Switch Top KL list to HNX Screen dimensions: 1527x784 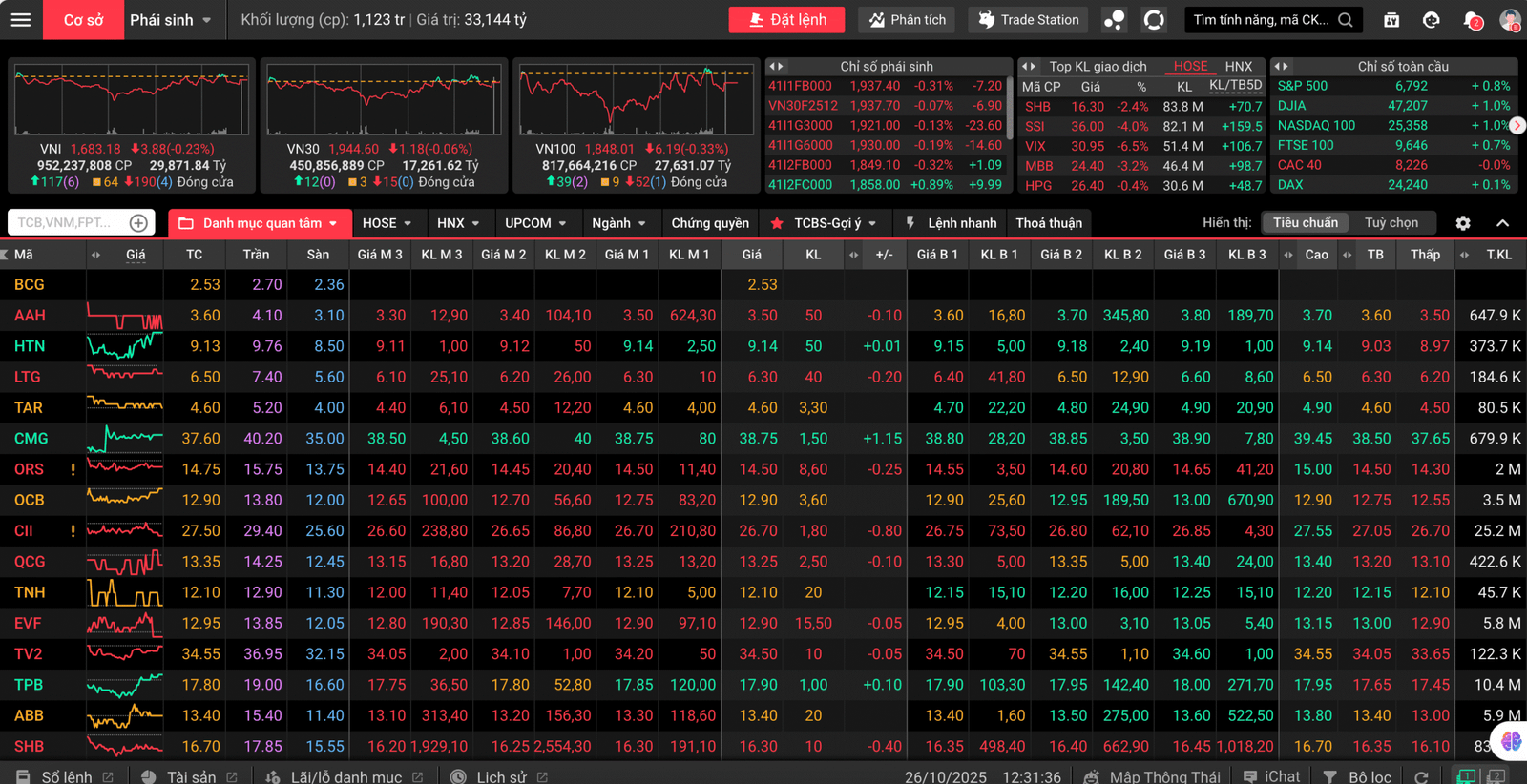coord(1238,67)
